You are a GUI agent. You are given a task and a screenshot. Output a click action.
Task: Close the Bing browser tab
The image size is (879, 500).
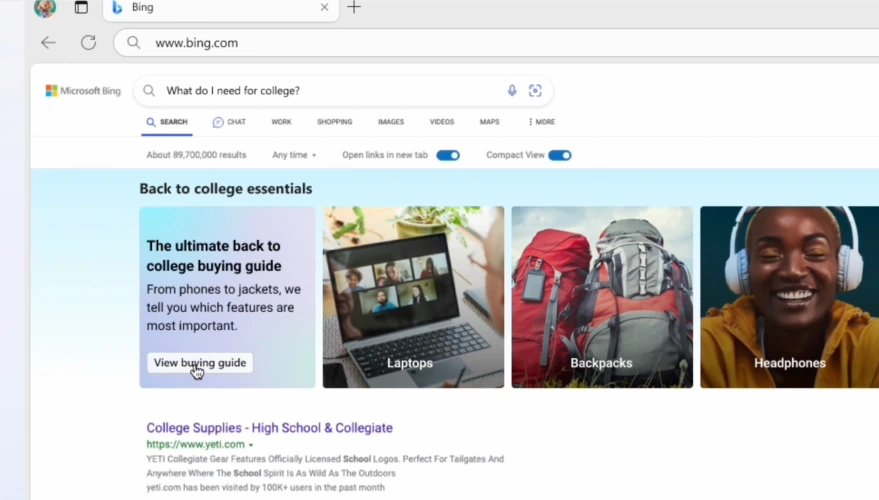click(324, 8)
